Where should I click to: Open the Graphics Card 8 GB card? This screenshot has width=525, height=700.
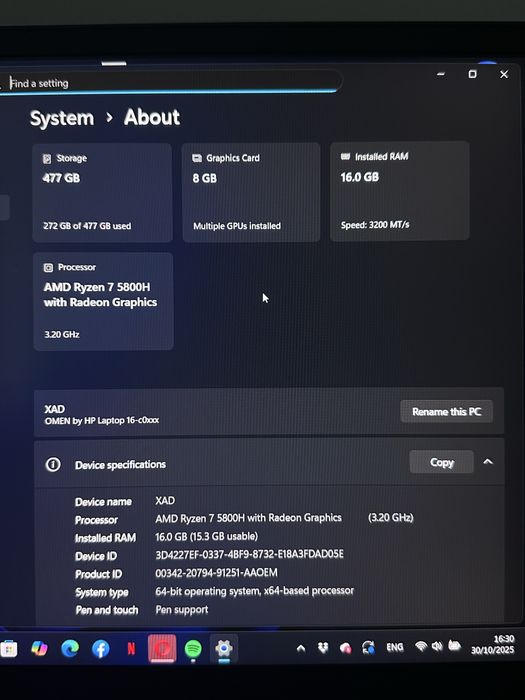251,192
